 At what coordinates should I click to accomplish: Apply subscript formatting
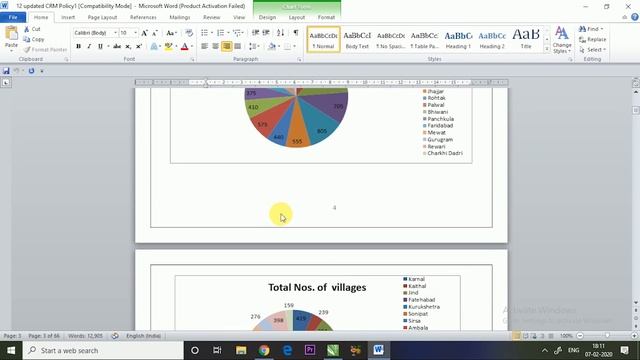[x=128, y=46]
